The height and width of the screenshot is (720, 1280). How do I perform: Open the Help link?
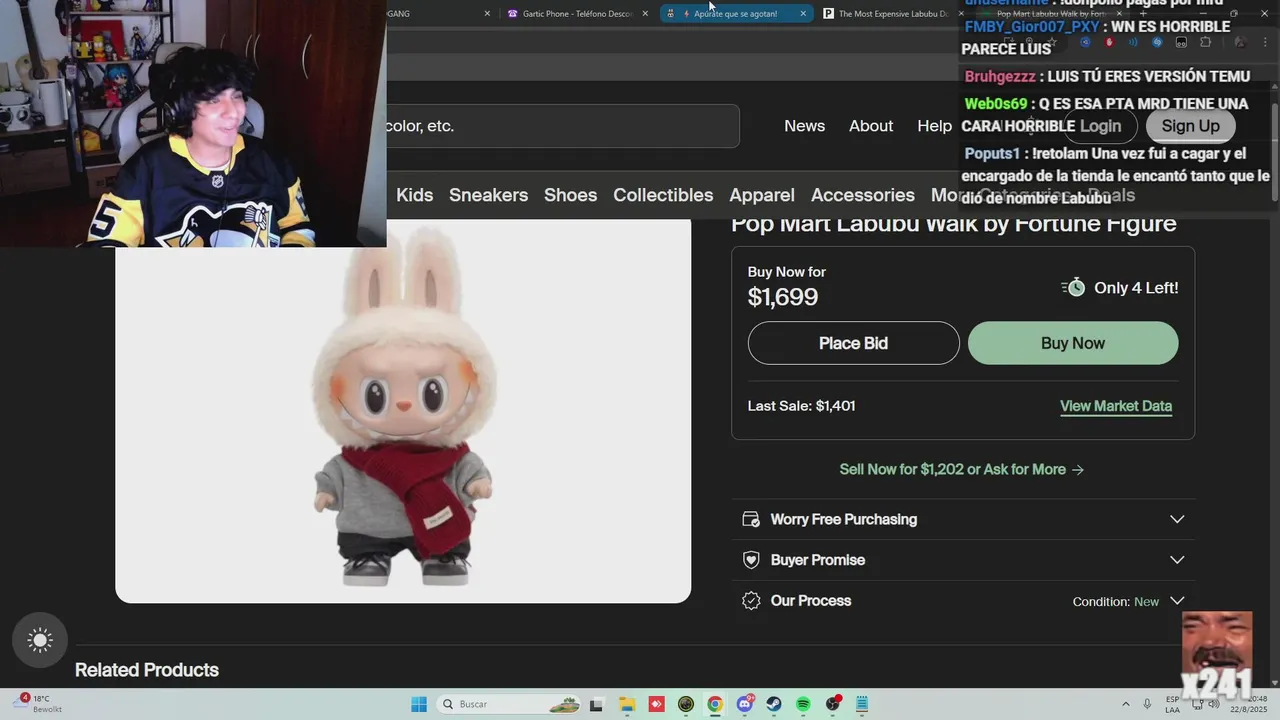coord(934,126)
